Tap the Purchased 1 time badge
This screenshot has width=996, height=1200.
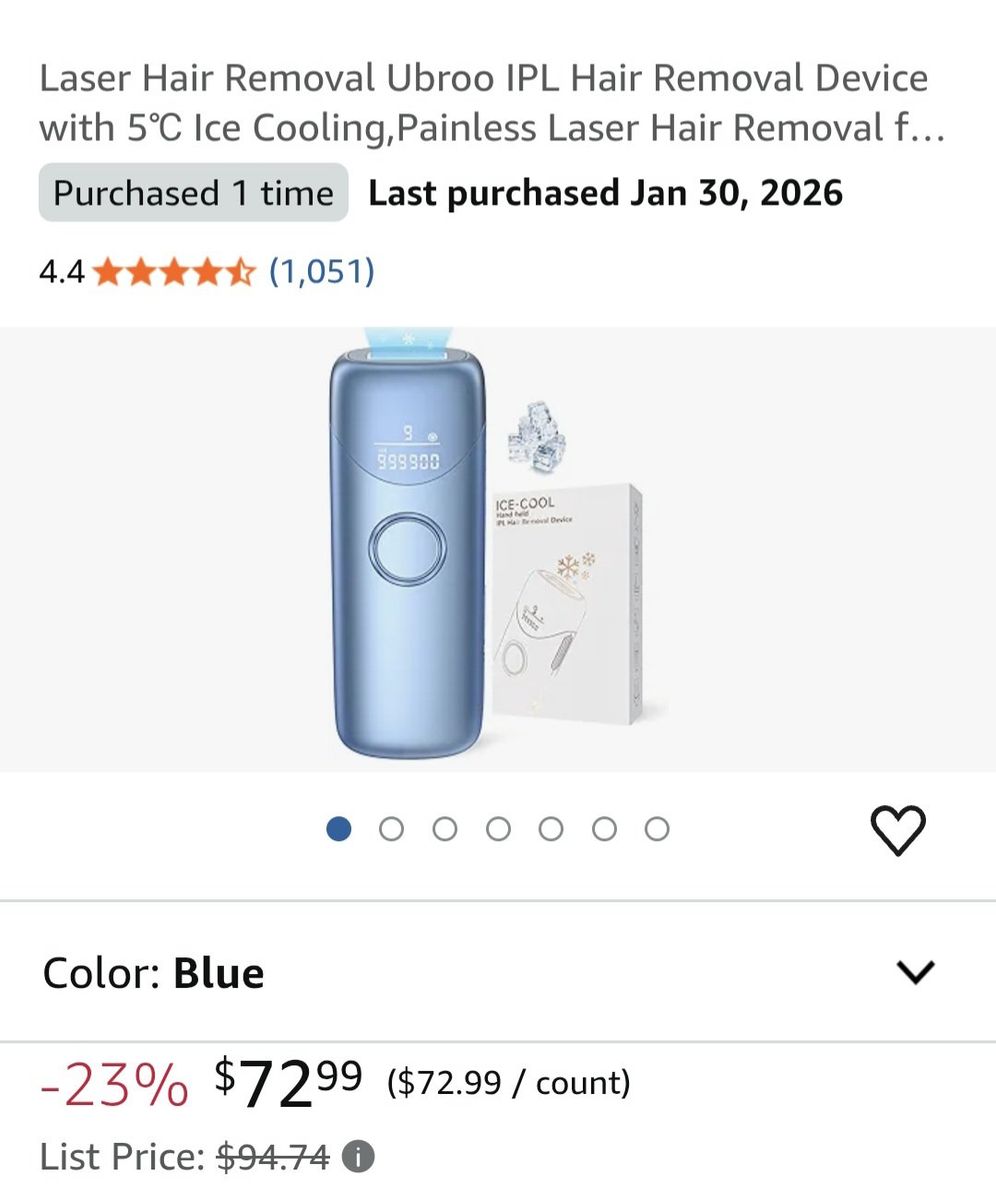pyautogui.click(x=193, y=193)
